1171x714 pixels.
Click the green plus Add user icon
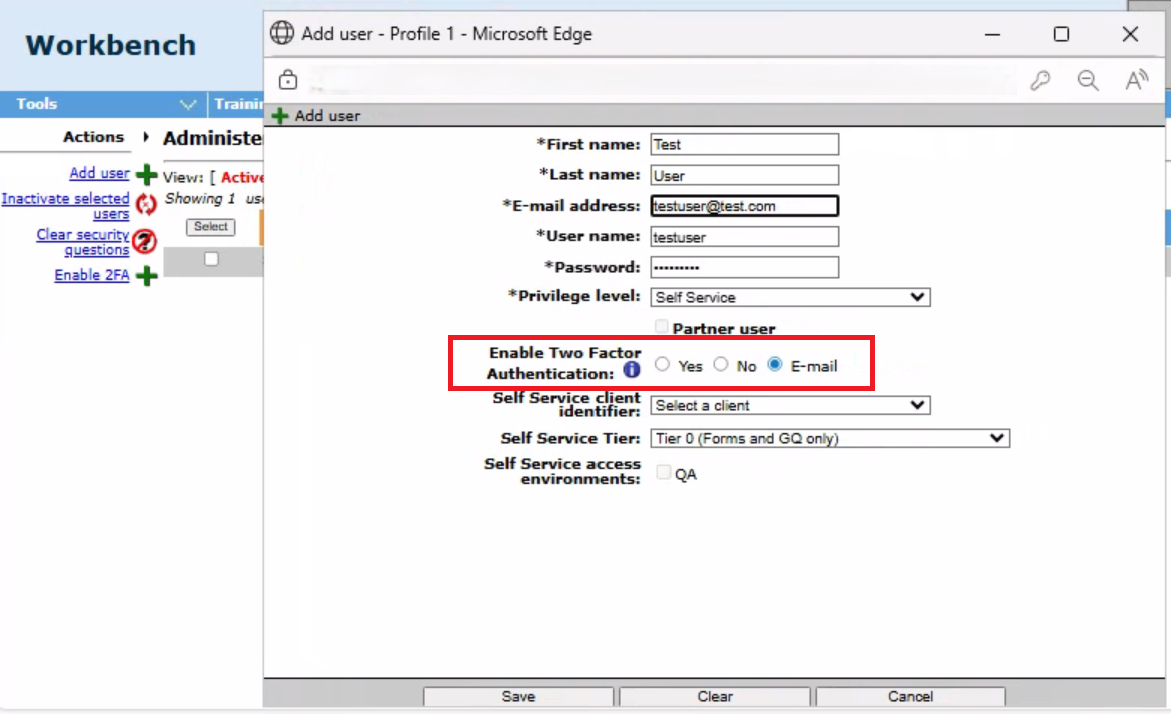[x=147, y=175]
